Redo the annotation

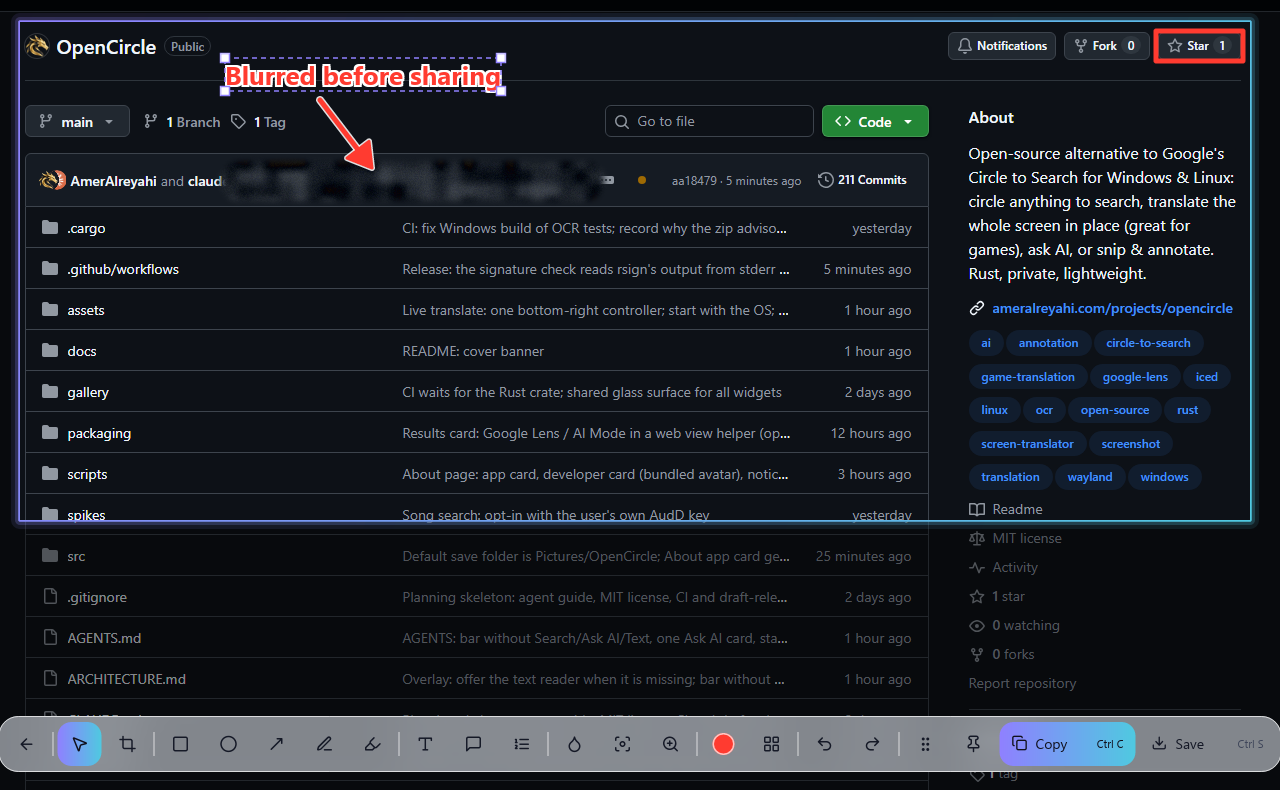(x=872, y=744)
